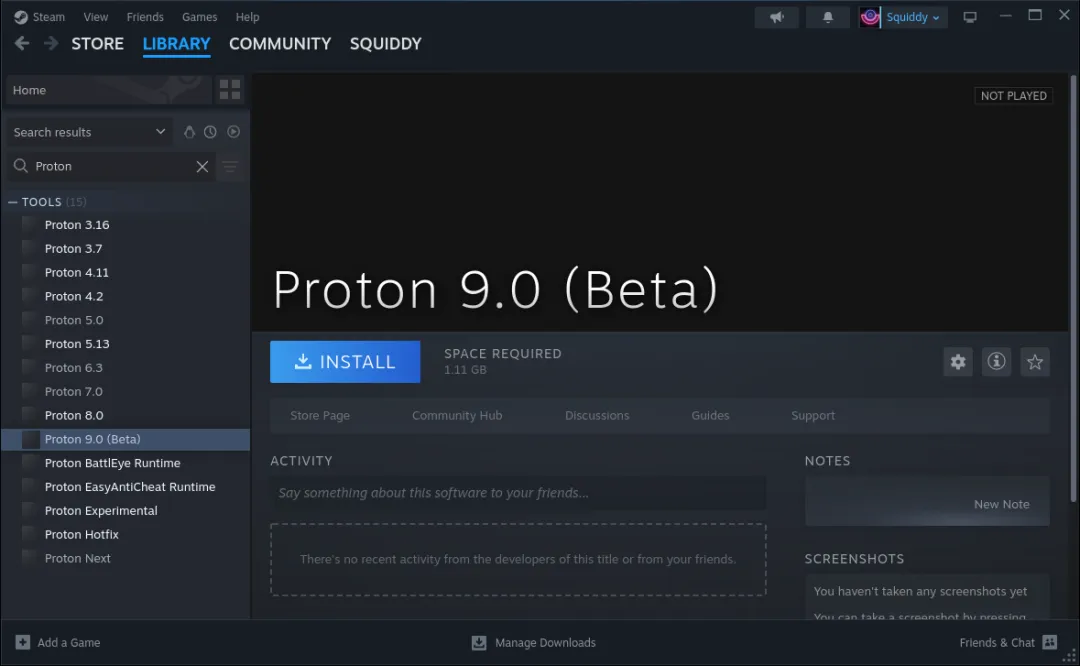The image size is (1080, 666).
Task: Click the Add a Game plus icon
Action: pyautogui.click(x=23, y=642)
